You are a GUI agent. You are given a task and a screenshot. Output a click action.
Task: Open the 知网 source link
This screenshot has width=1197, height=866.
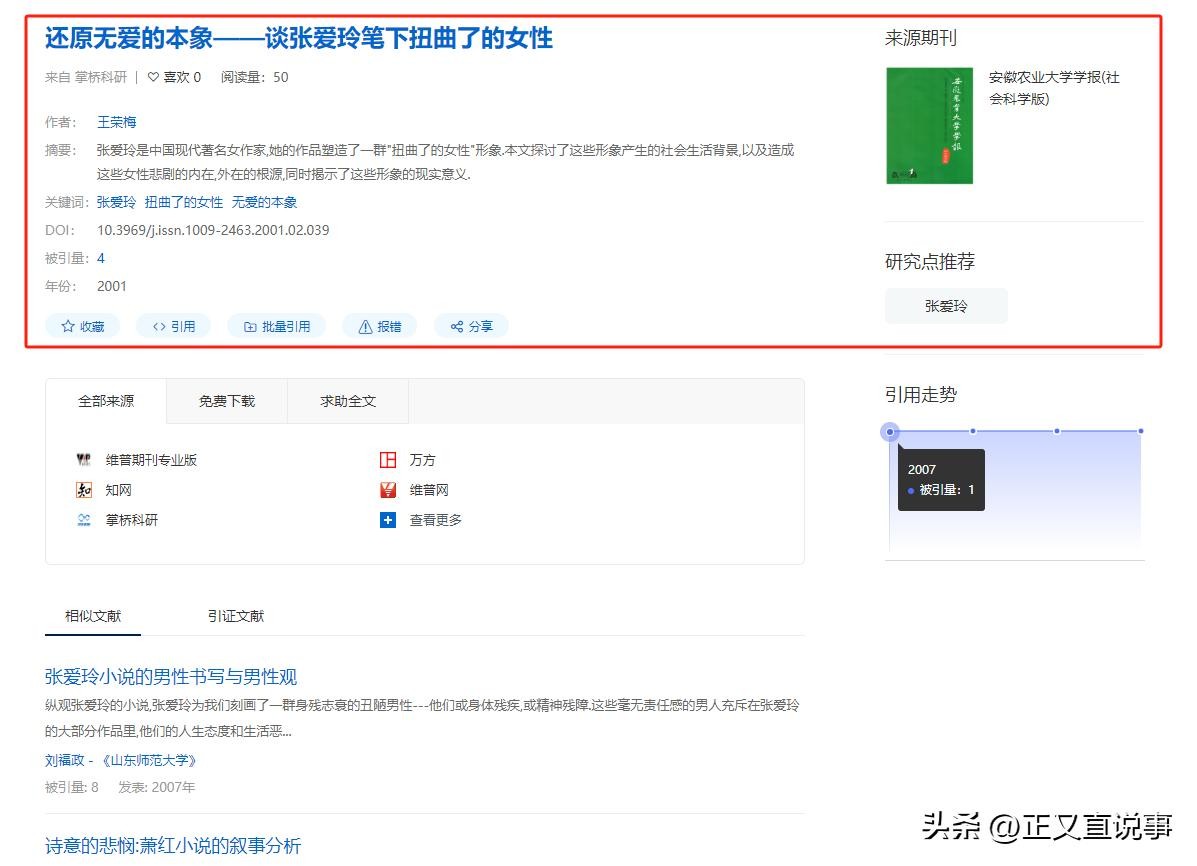click(118, 490)
